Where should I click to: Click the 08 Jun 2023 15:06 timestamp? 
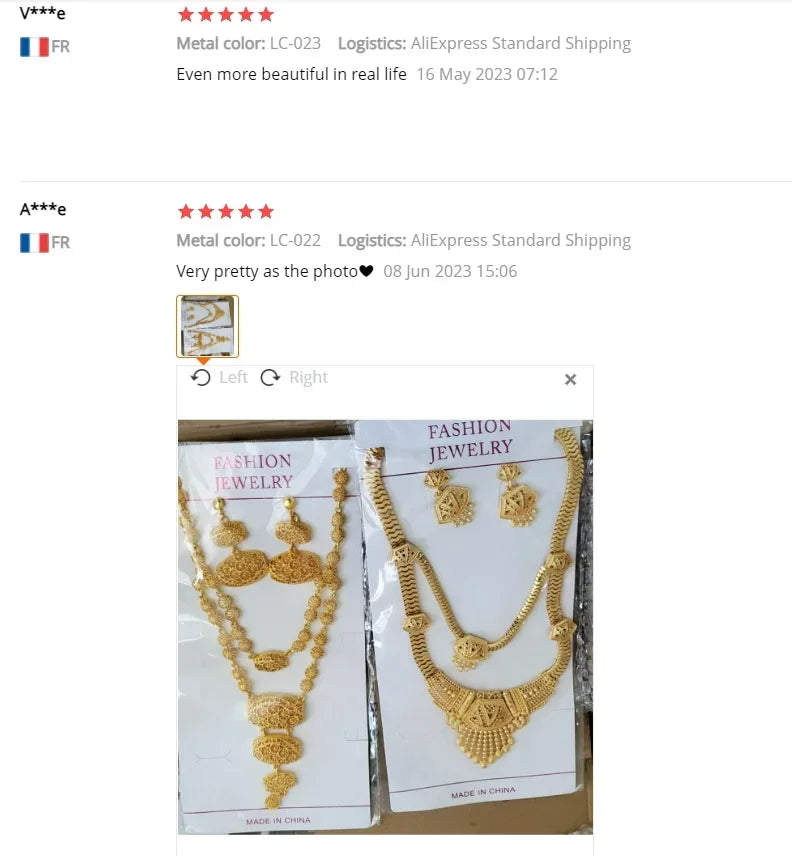[x=450, y=271]
